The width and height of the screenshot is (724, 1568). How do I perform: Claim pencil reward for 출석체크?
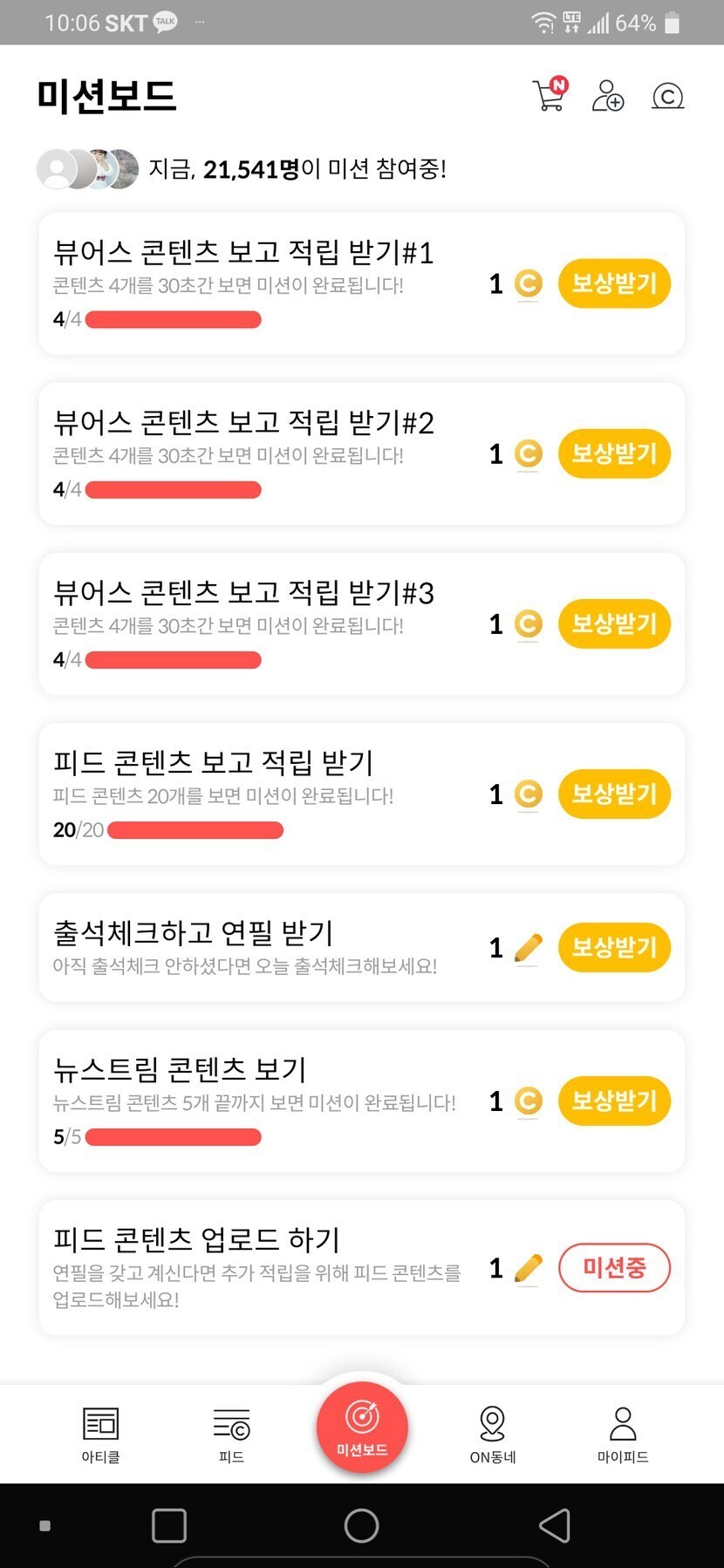coord(614,947)
